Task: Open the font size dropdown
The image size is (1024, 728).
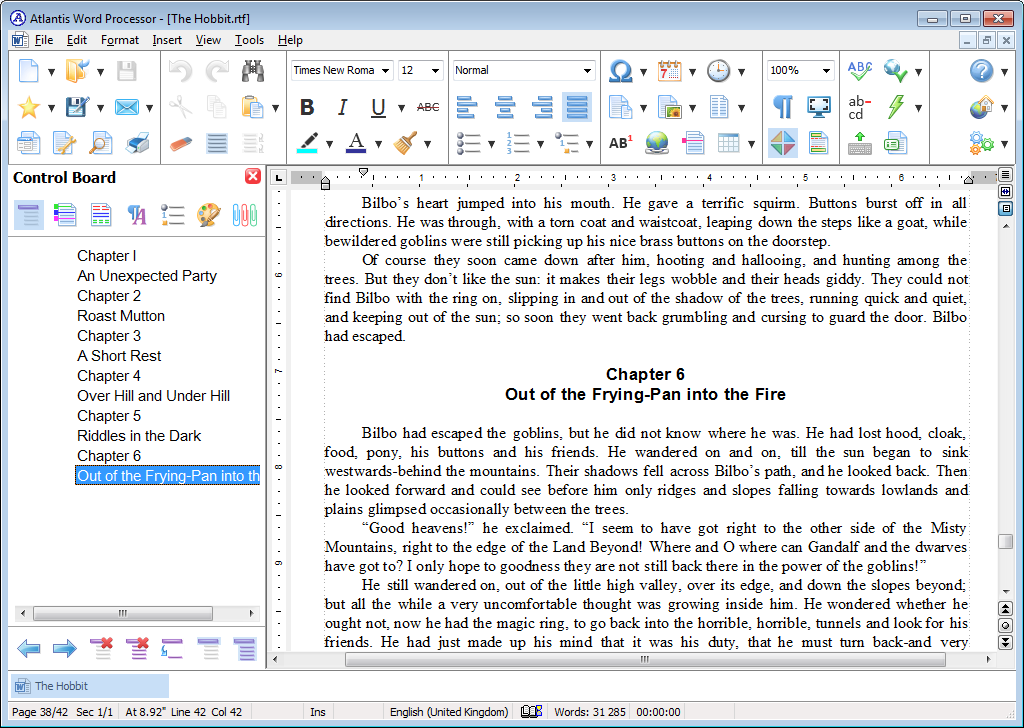Action: pos(435,71)
